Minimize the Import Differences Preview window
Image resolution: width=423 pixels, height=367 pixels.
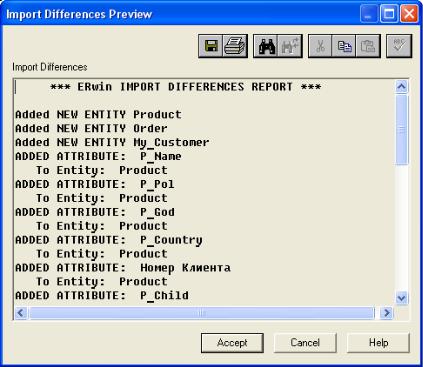coord(369,14)
